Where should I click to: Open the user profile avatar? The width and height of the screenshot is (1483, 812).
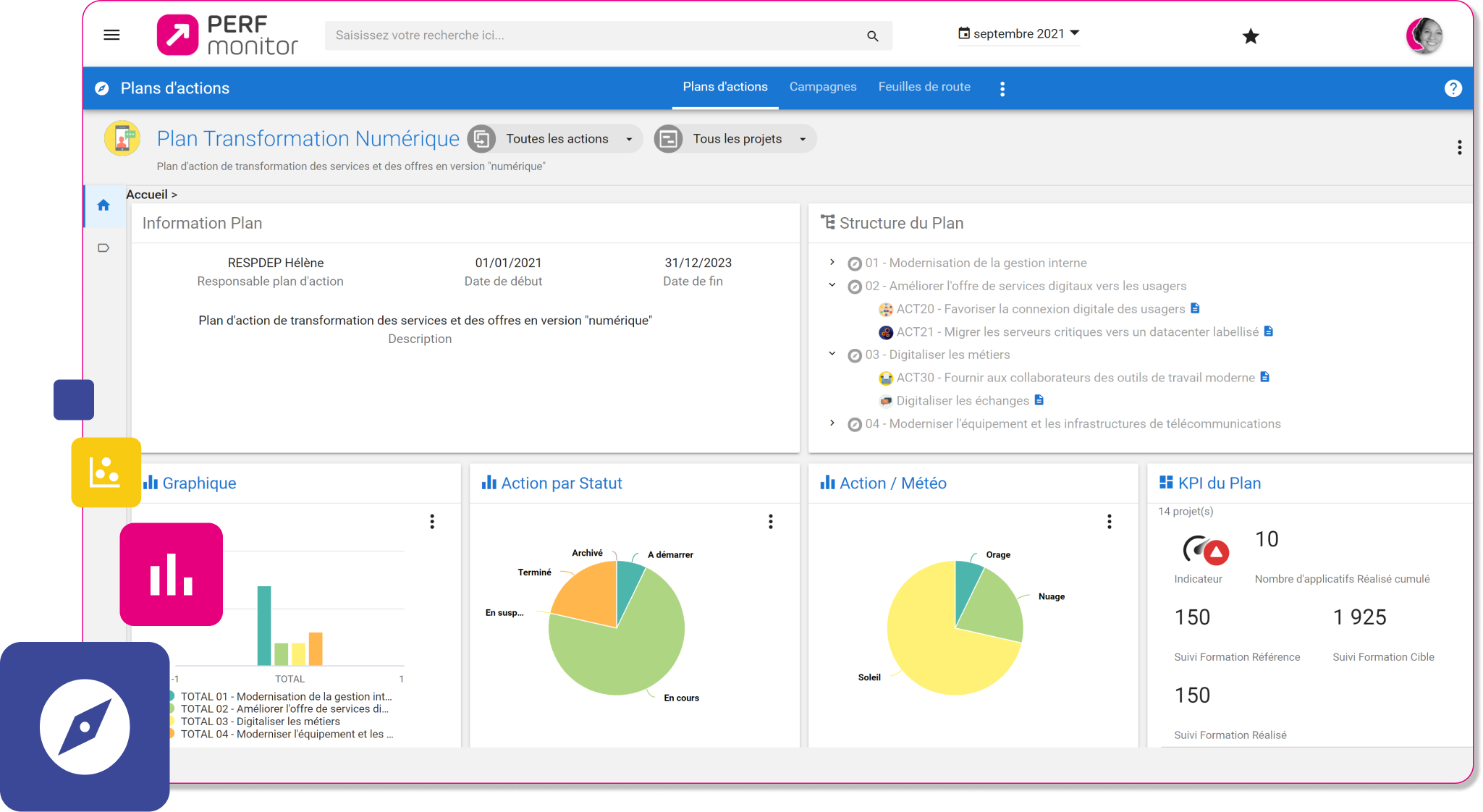pos(1424,35)
